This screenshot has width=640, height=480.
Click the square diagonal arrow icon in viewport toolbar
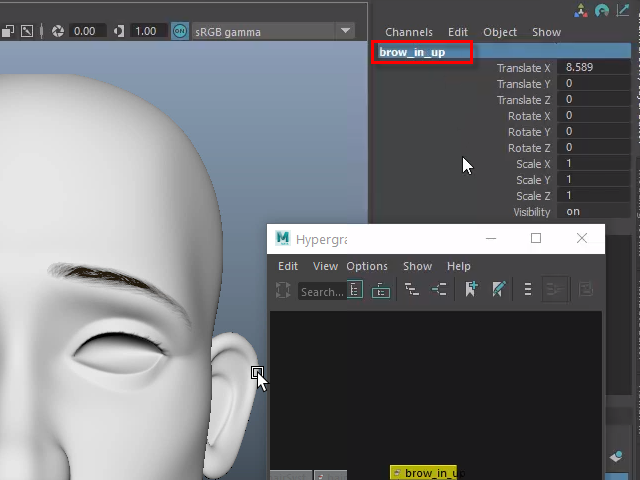(27, 31)
